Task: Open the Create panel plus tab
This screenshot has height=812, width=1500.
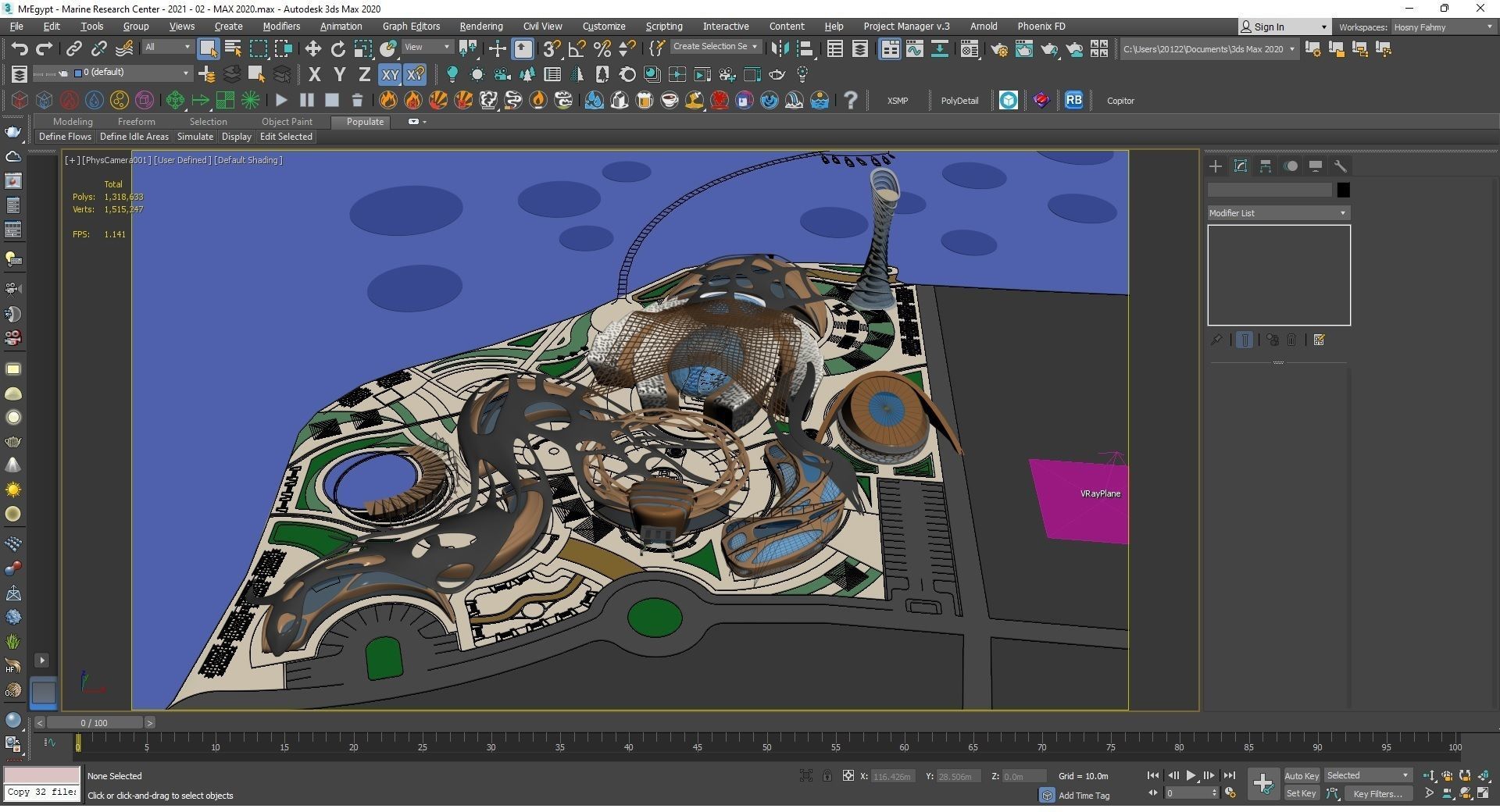Action: 1216,166
